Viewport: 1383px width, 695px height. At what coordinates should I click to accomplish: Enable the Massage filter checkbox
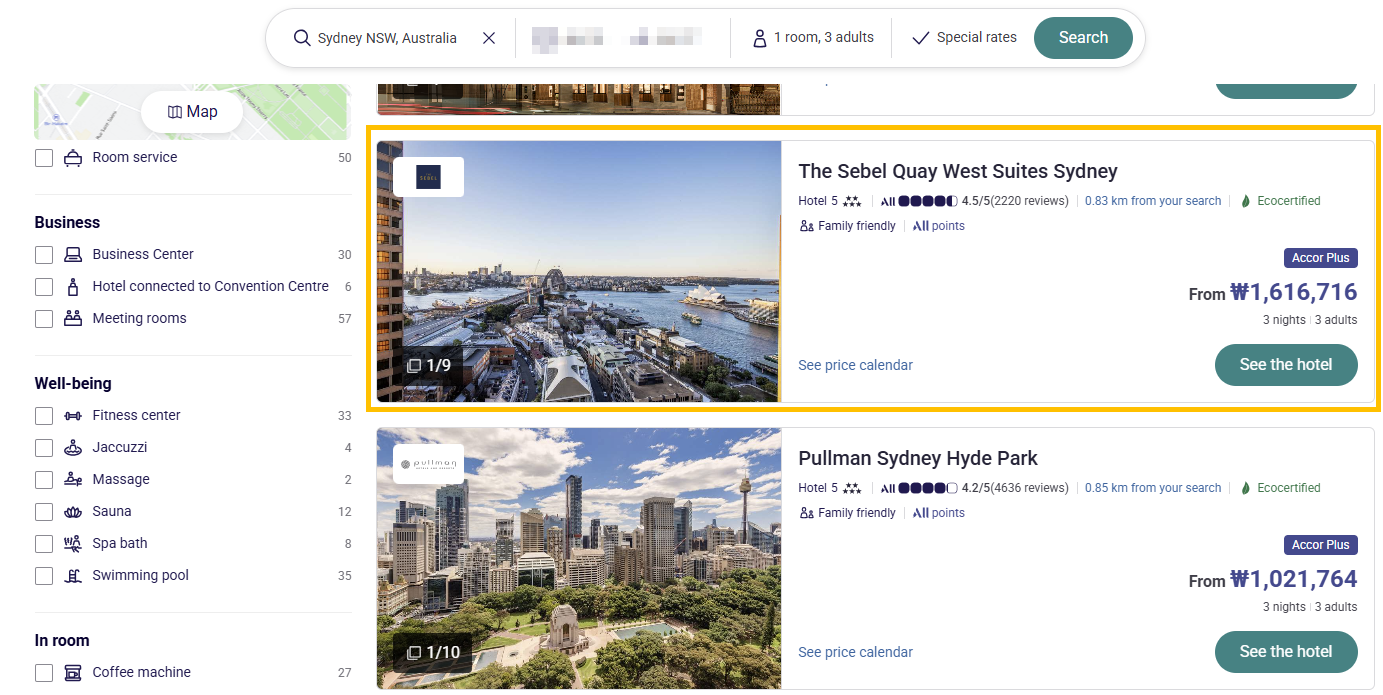44,480
